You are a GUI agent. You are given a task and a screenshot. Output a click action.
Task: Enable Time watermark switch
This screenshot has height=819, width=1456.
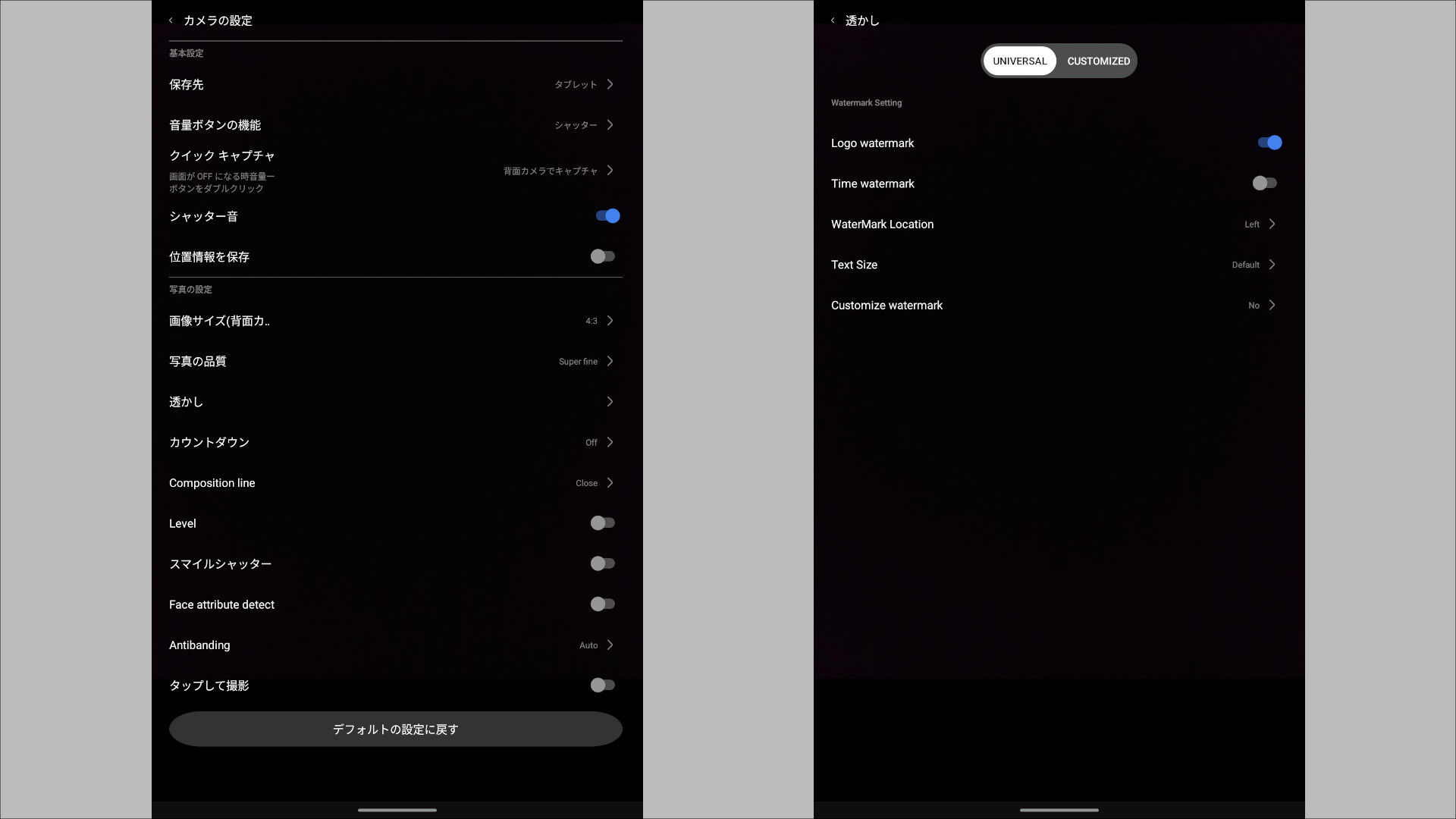[x=1264, y=183]
